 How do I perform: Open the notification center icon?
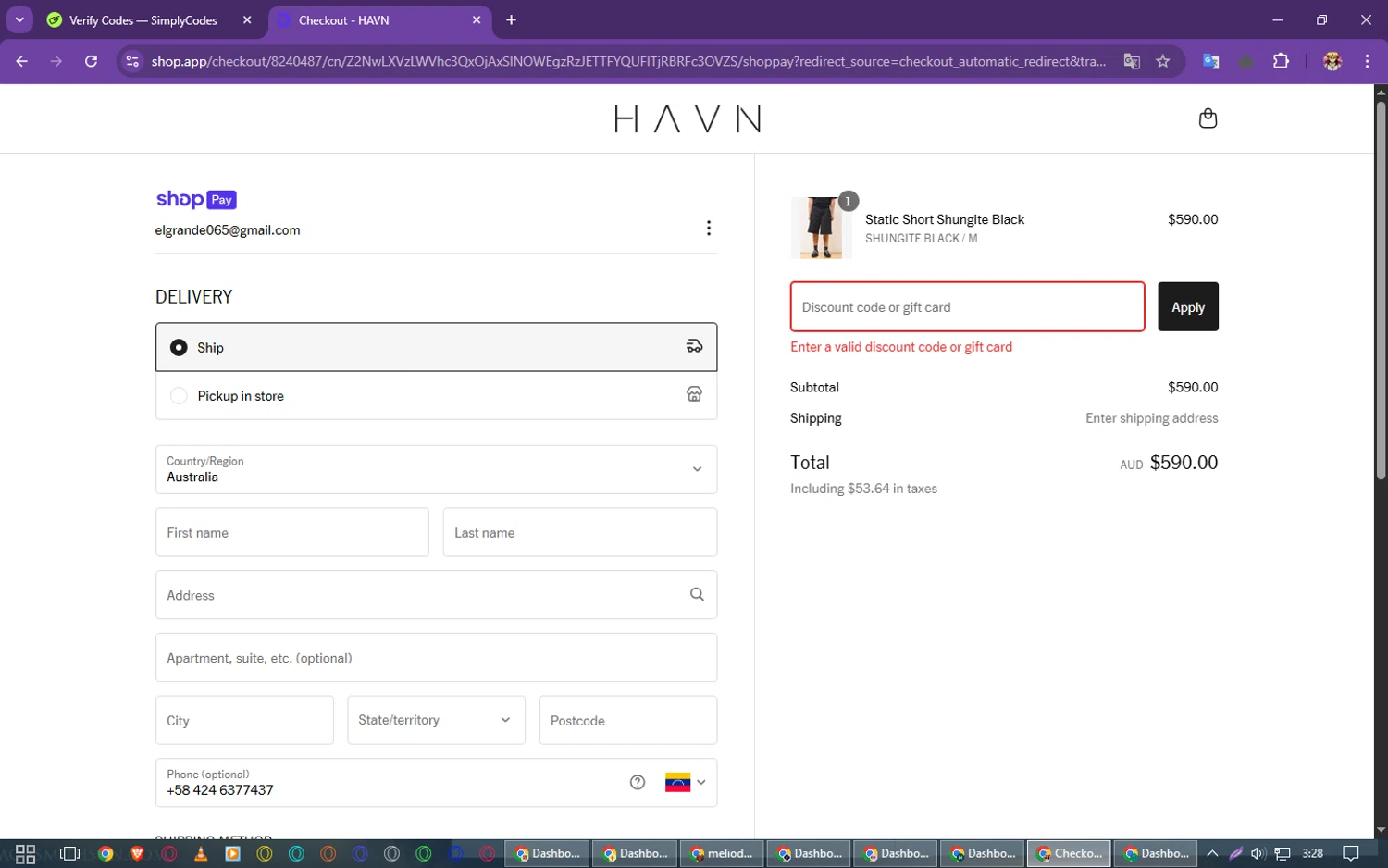[x=1351, y=853]
